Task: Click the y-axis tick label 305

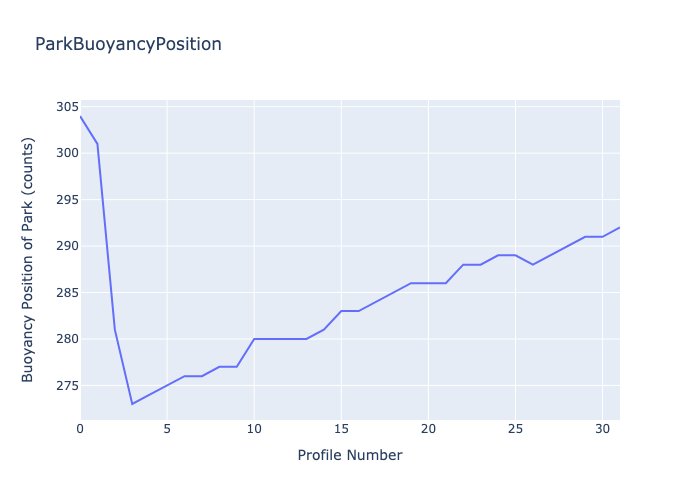Action: 66,107
